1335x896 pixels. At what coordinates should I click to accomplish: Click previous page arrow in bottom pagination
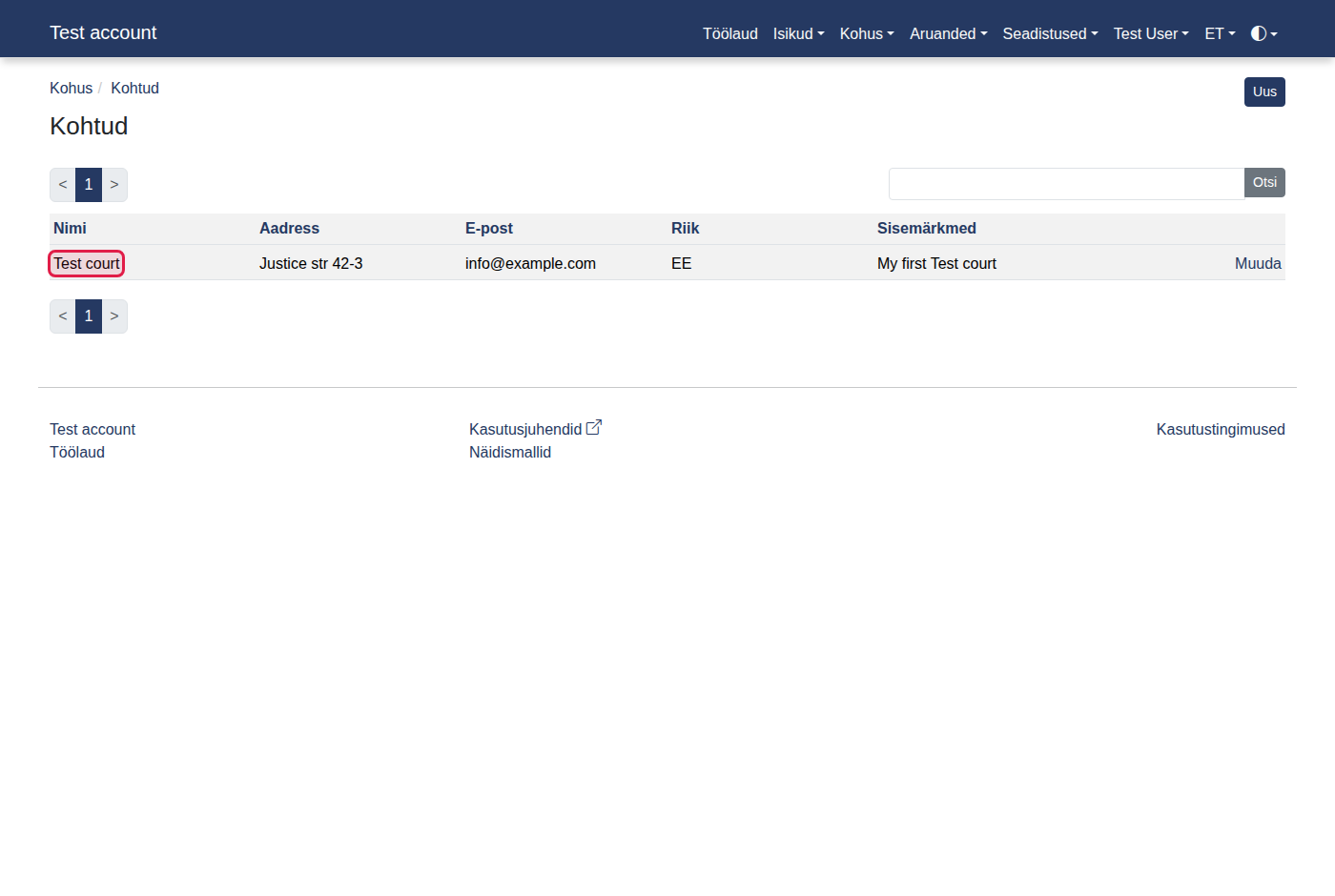tap(63, 316)
